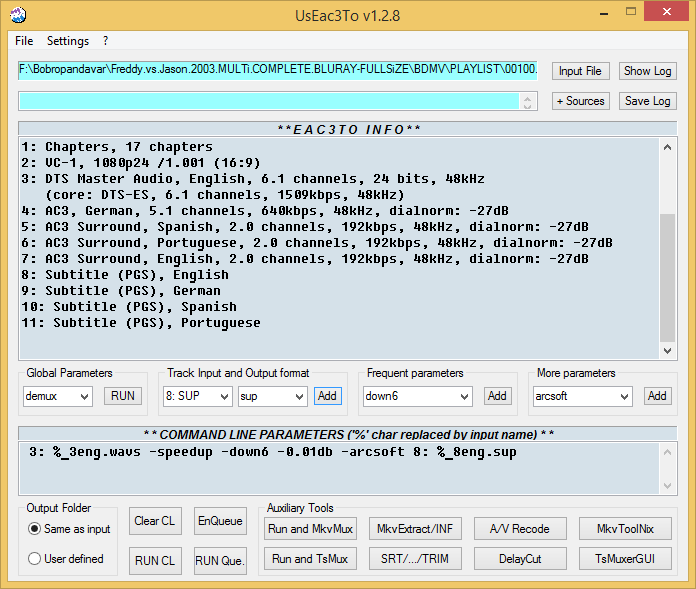Select line '2: VC-1, 1080p24 /1.001 (16:9)'

(x=141, y=163)
